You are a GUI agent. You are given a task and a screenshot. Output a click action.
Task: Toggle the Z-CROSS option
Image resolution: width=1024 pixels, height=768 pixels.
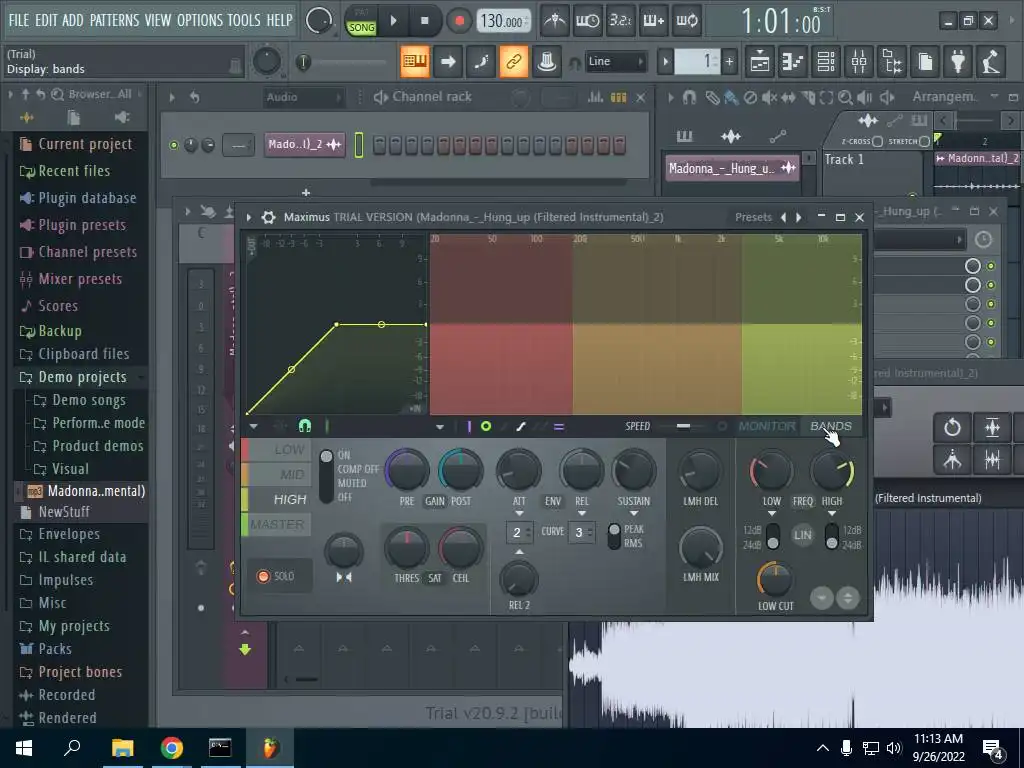(x=877, y=141)
